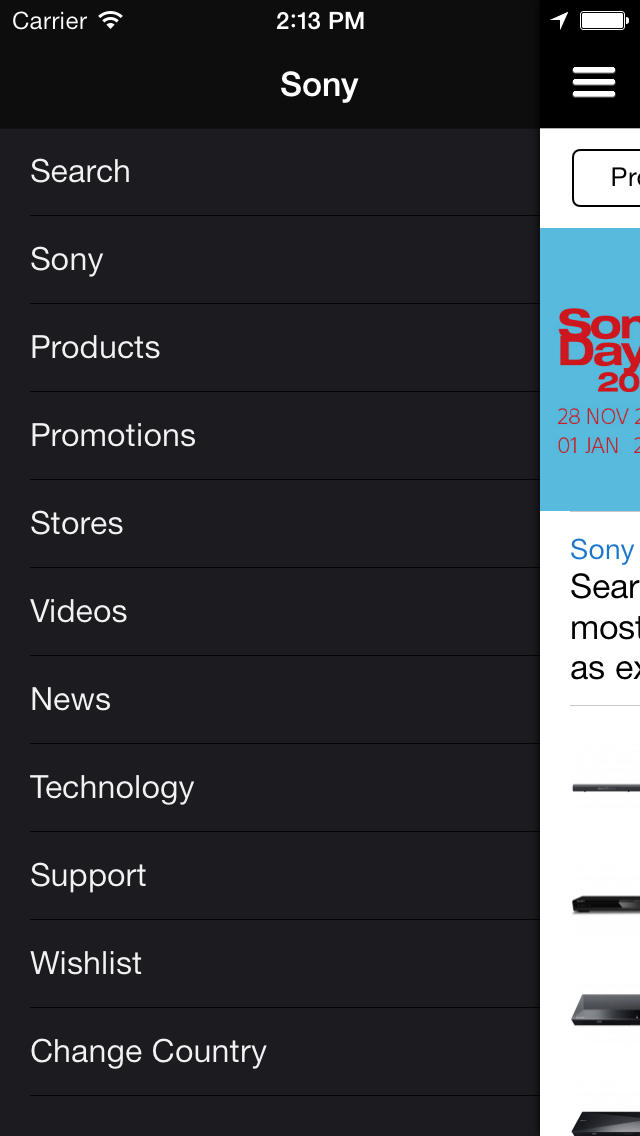640x1136 pixels.
Task: Tap the hamburger menu icon
Action: coord(593,82)
